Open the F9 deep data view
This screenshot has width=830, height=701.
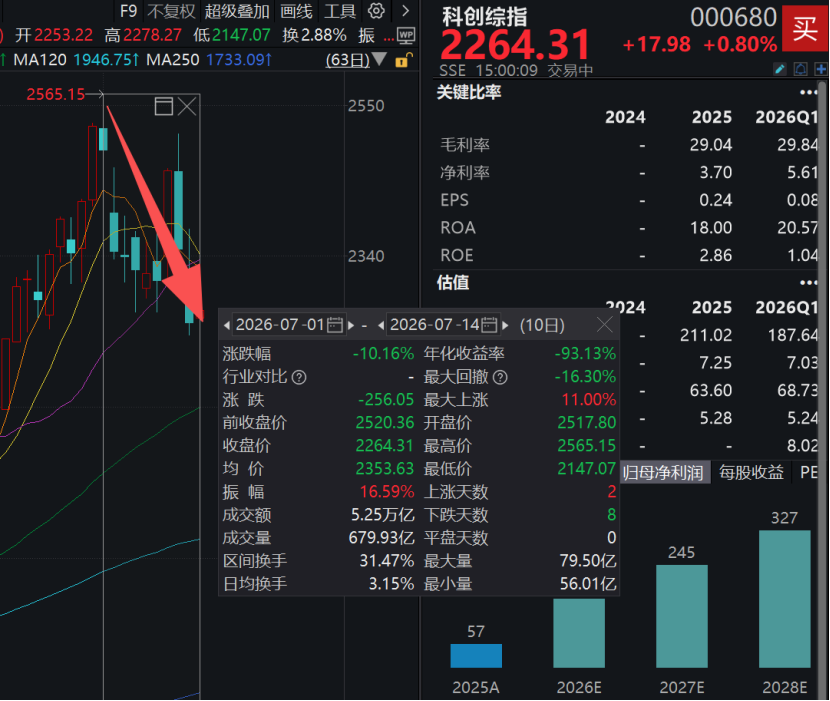[x=129, y=11]
